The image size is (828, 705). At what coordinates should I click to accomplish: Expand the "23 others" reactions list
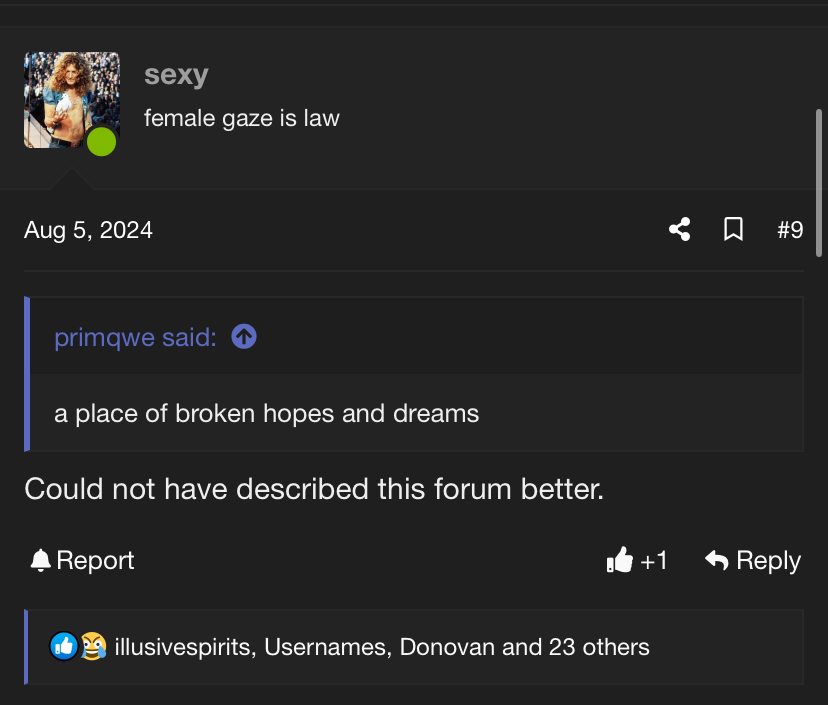pyautogui.click(x=599, y=647)
